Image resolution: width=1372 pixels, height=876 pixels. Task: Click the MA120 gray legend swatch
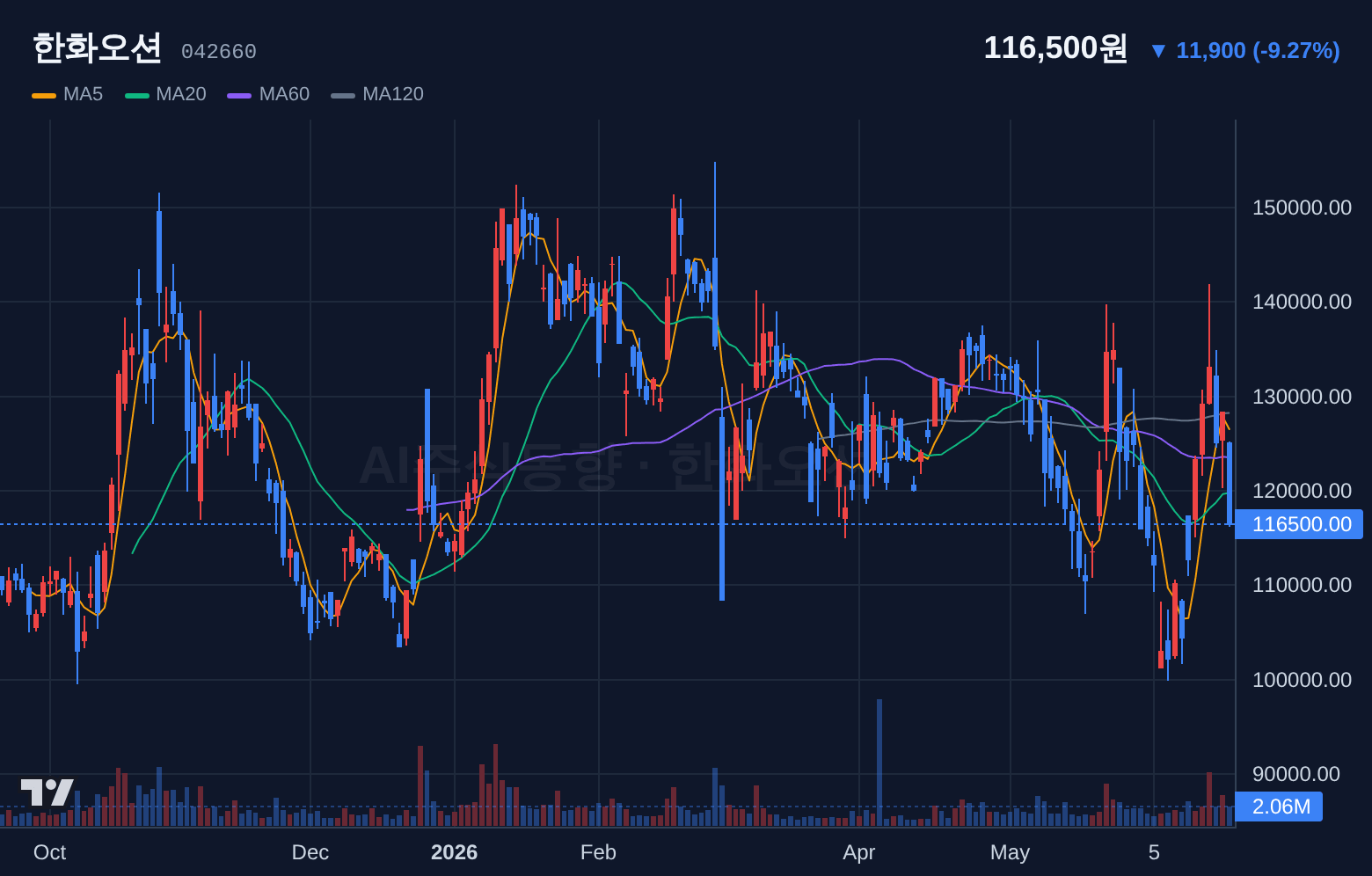(x=343, y=95)
